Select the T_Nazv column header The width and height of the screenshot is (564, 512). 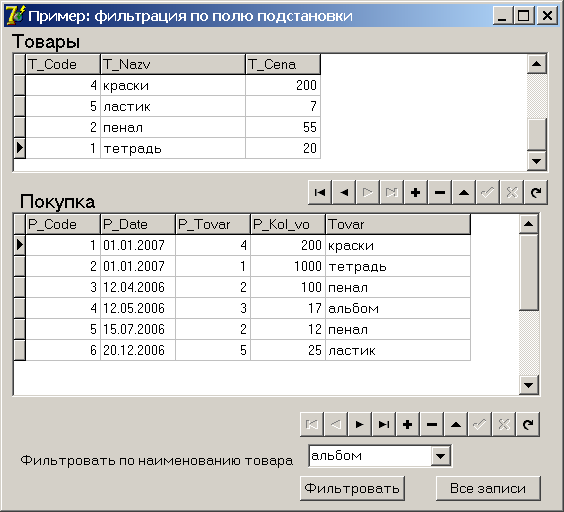pos(173,64)
